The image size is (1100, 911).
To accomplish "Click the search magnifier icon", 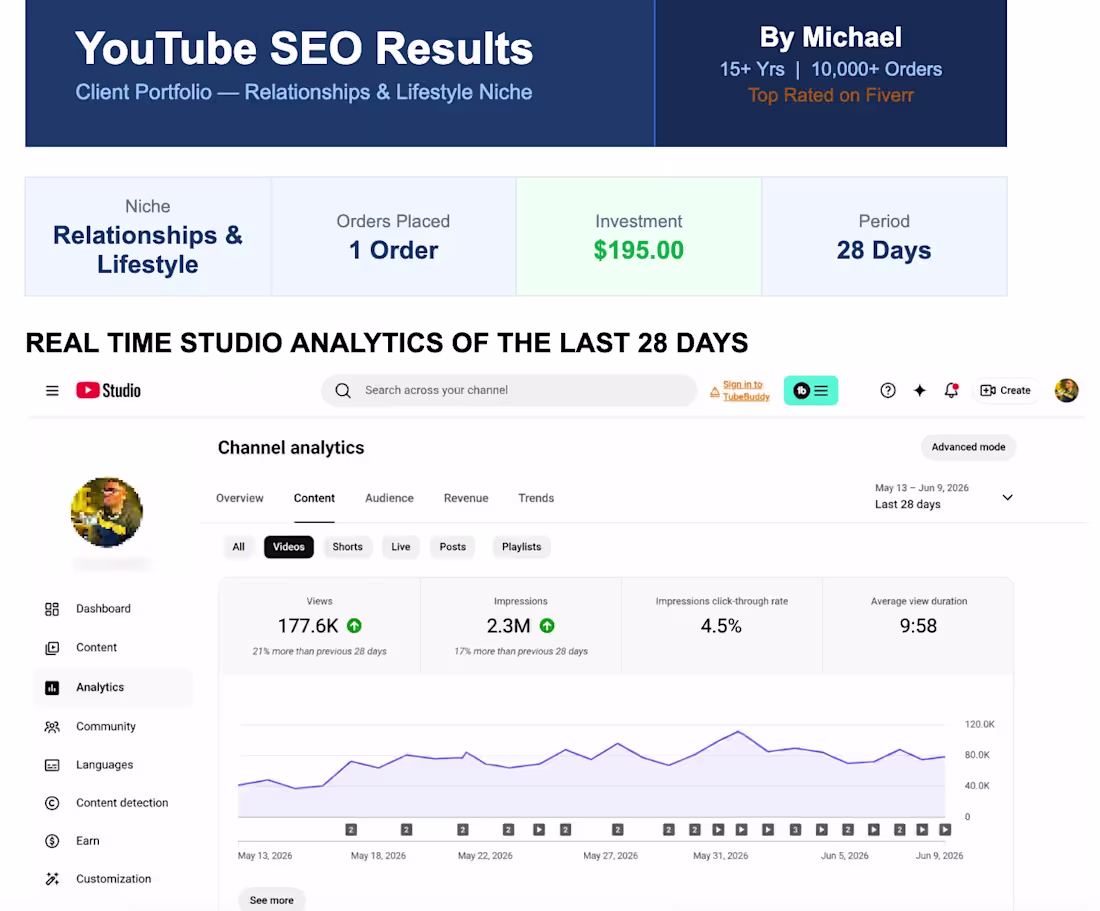I will tap(343, 391).
